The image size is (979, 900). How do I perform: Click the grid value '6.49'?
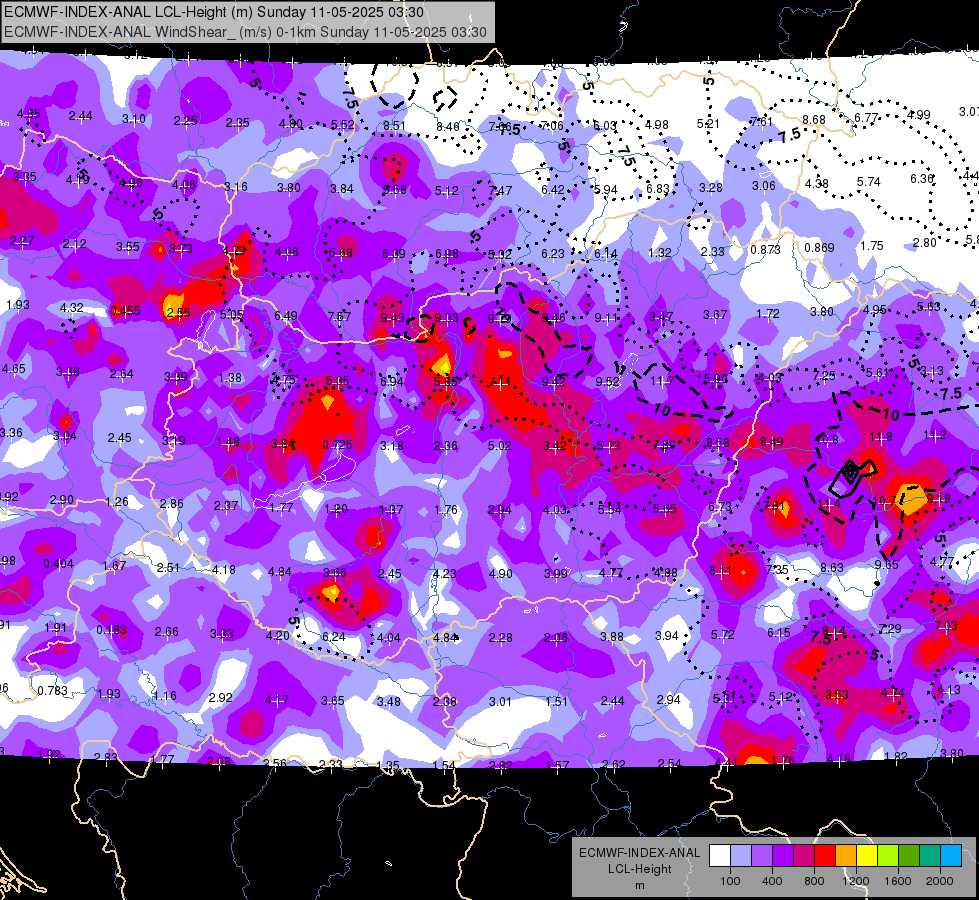(x=286, y=315)
